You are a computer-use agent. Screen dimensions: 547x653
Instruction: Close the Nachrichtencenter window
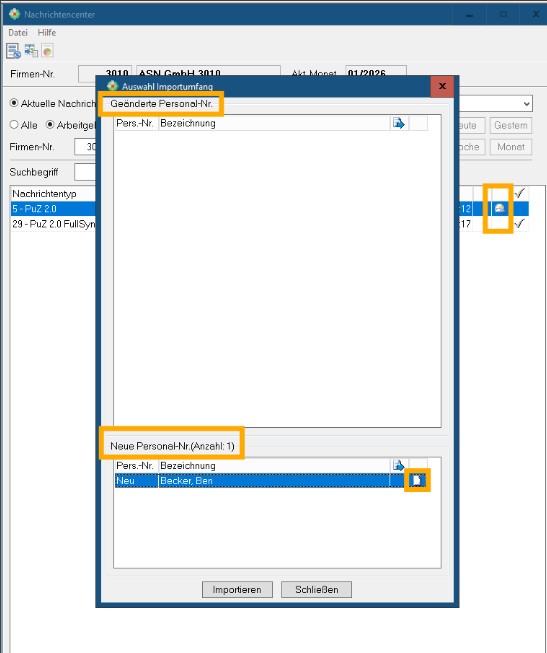[536, 15]
